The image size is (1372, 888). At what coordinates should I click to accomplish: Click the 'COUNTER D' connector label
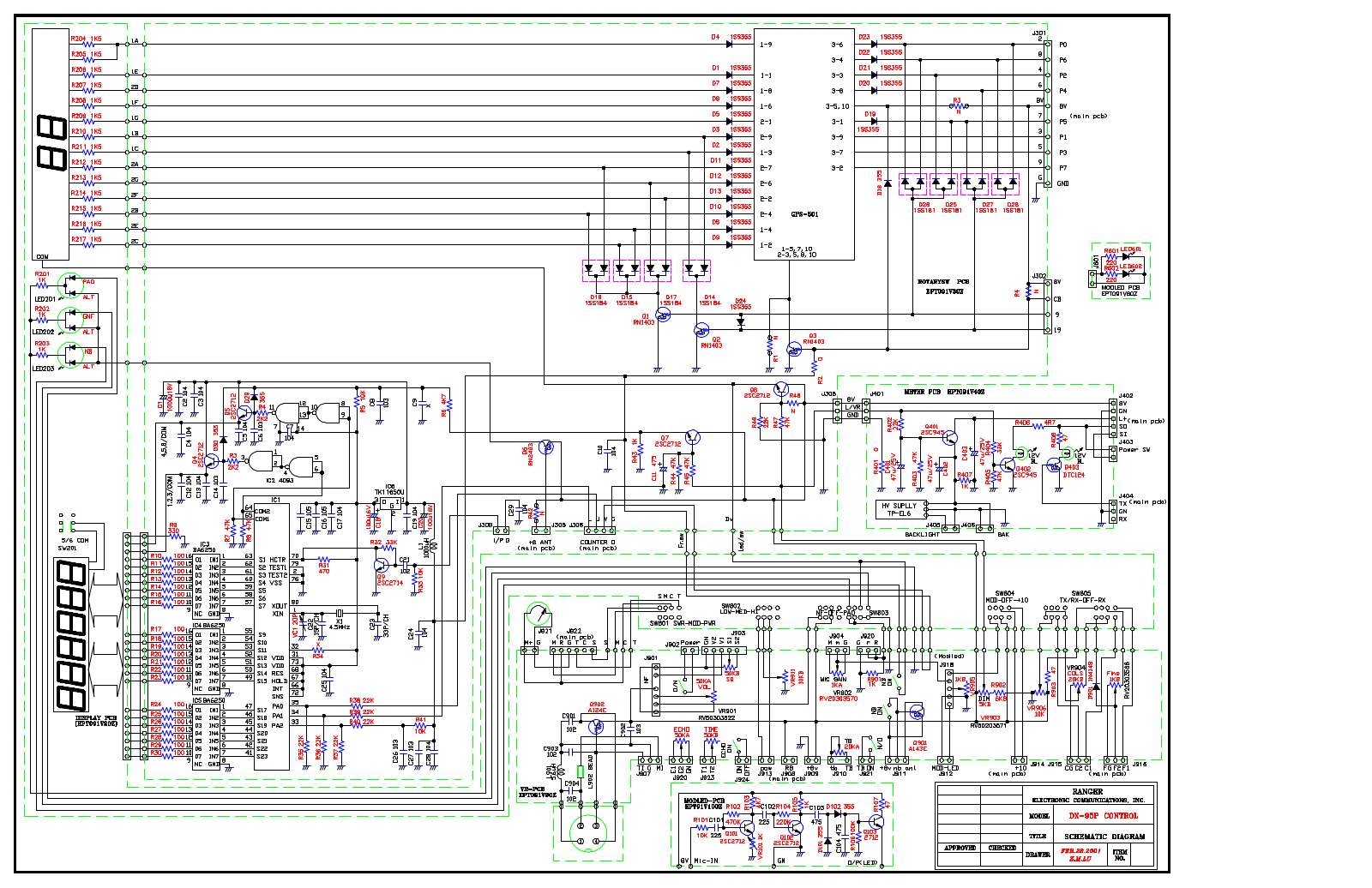(598, 542)
